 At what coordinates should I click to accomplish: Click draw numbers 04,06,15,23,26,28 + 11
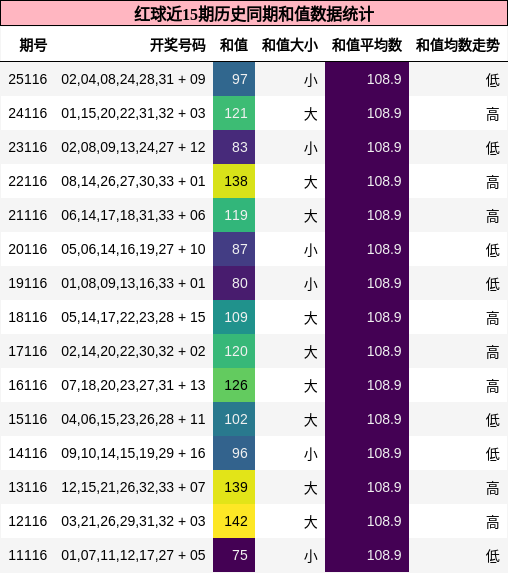click(133, 419)
